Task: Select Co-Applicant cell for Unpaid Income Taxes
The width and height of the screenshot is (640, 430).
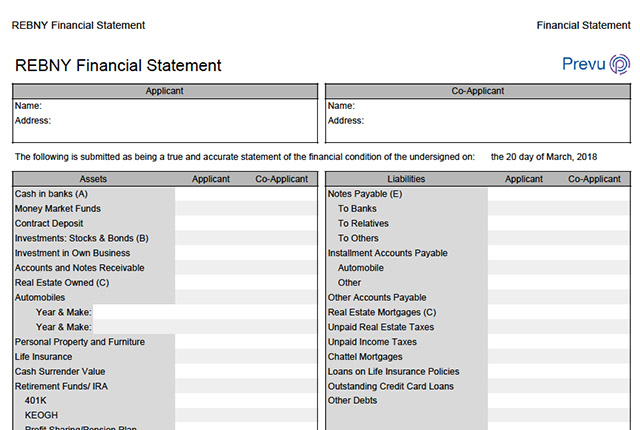Action: click(x=594, y=342)
